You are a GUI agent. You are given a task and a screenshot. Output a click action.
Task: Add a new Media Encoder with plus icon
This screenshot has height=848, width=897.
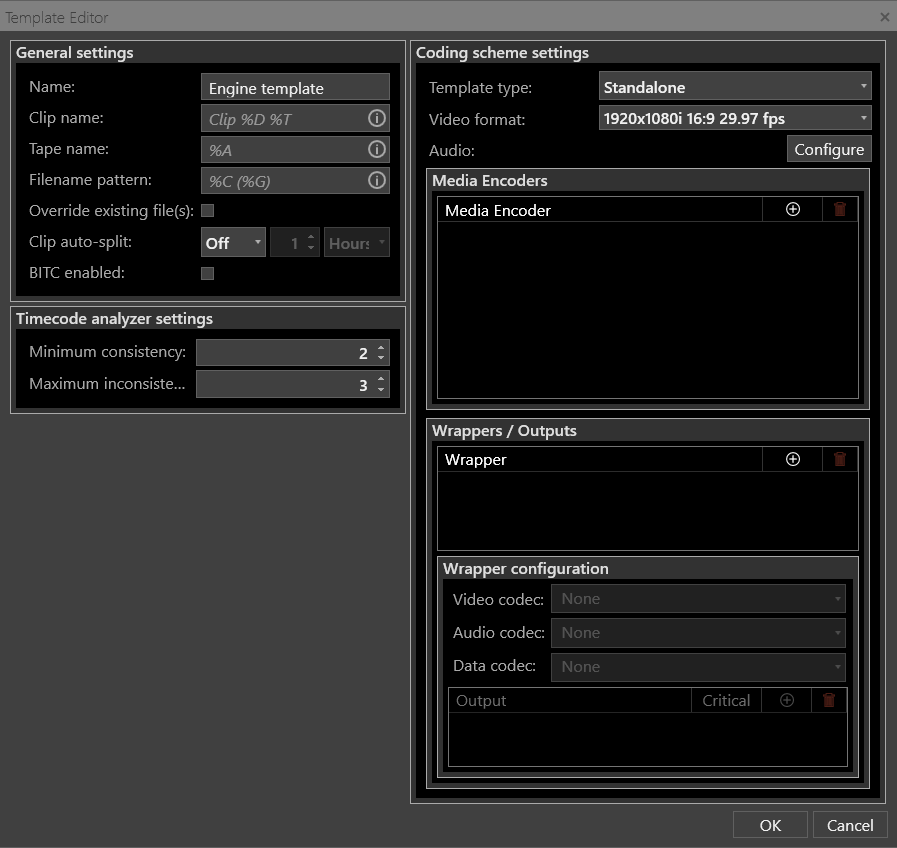pos(792,209)
